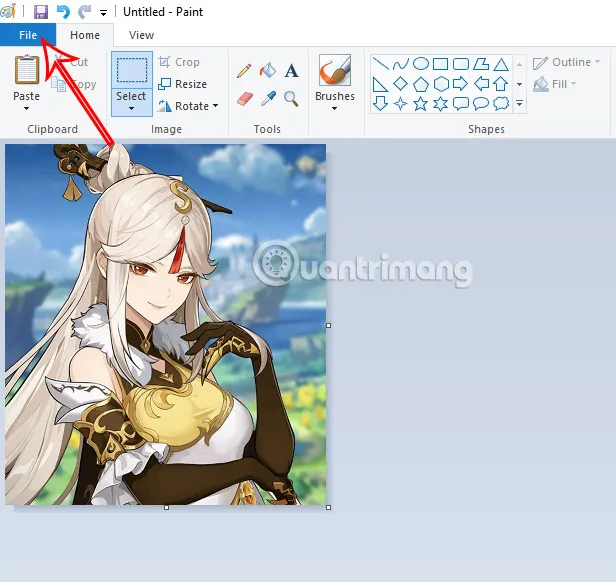Choose the Right triangle shape
This screenshot has width=616, height=582.
pyautogui.click(x=380, y=84)
